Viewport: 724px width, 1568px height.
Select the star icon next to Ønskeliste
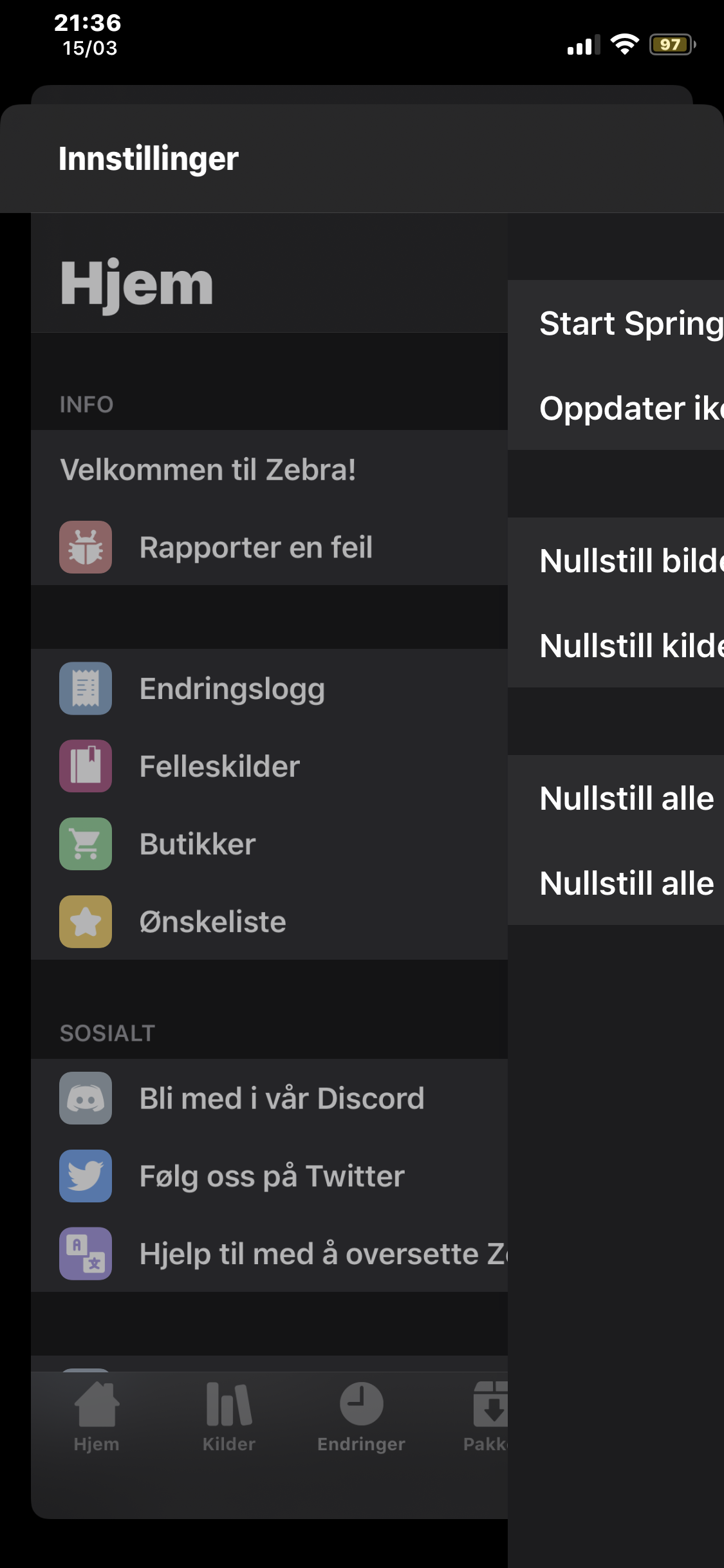pyautogui.click(x=85, y=922)
